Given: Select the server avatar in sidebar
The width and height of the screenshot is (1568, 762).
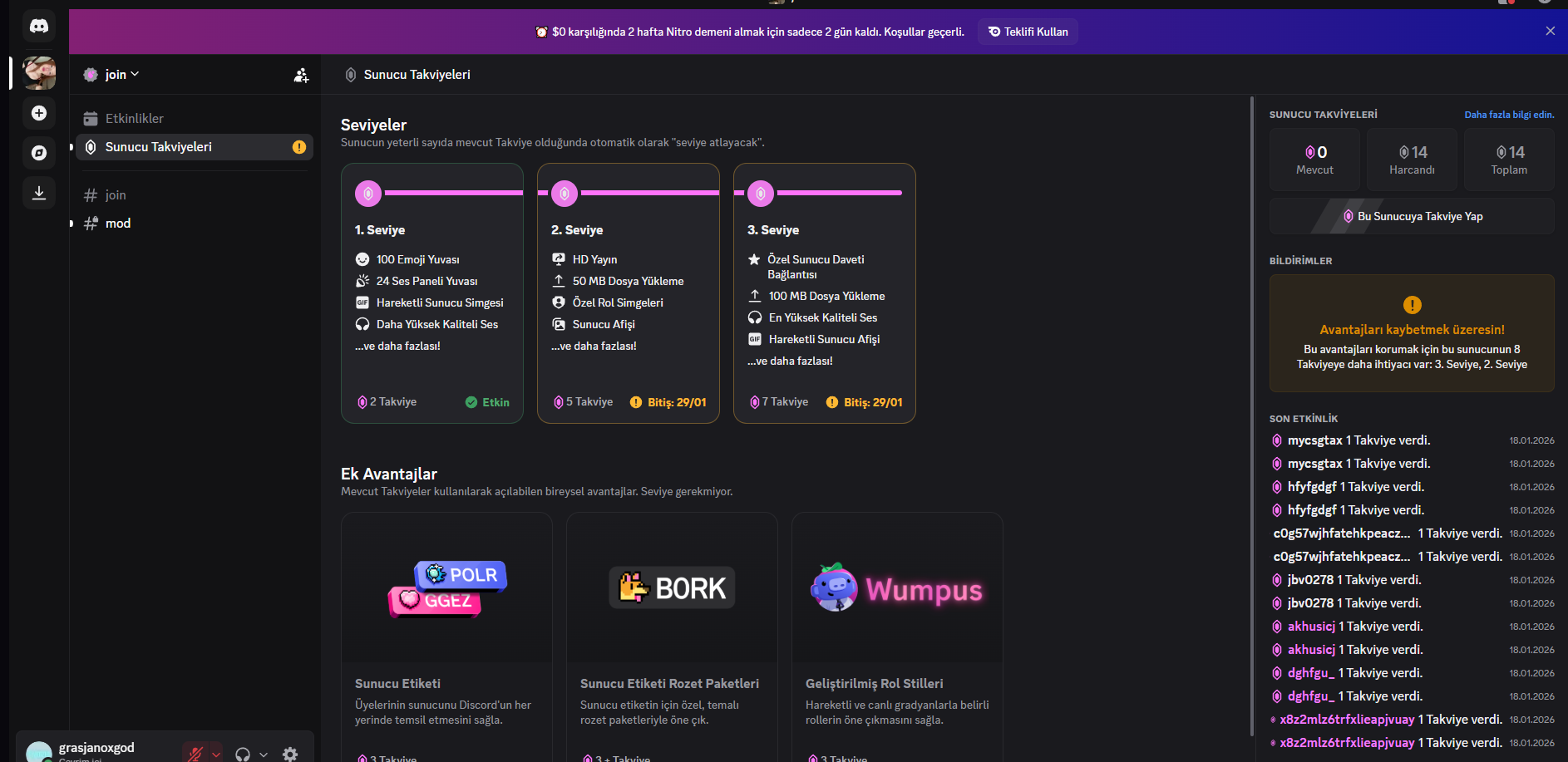Looking at the screenshot, I should point(39,73).
